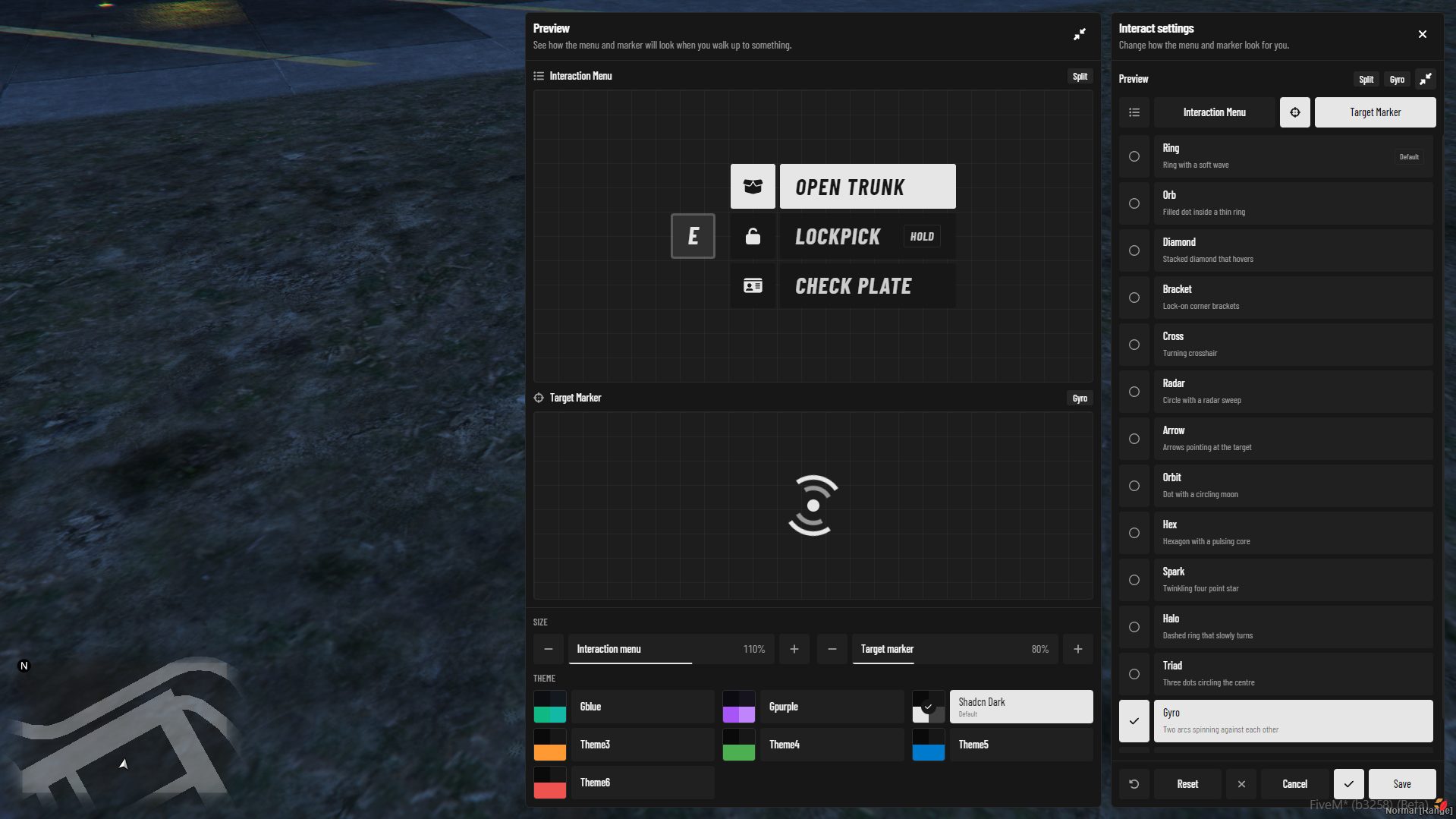
Task: Decrease Target marker size with minus
Action: tap(832, 649)
